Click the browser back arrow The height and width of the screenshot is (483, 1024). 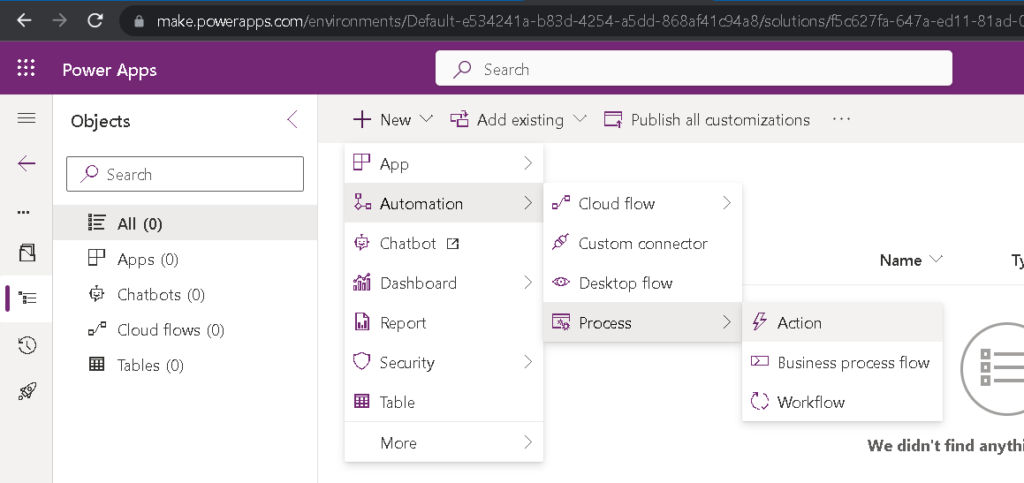[24, 21]
